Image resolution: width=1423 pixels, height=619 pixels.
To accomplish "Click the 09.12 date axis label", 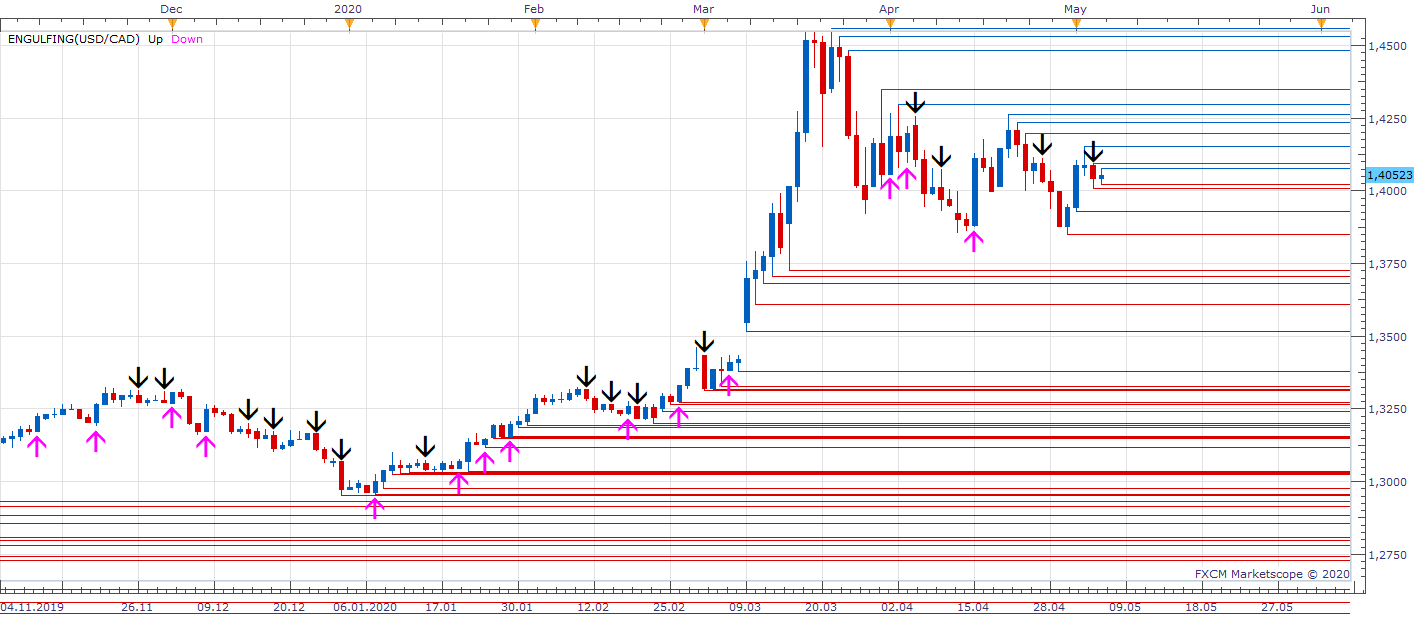I will pyautogui.click(x=213, y=607).
